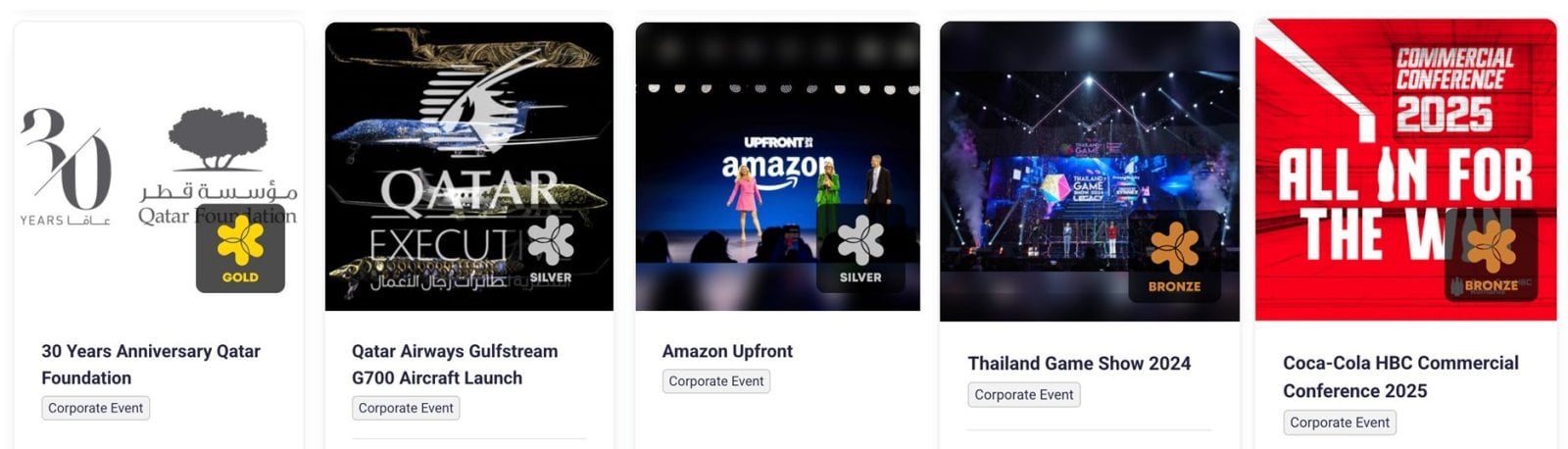The image size is (1568, 449).
Task: Select Corporate Event tag under Amazon Upfront
Action: click(x=716, y=381)
